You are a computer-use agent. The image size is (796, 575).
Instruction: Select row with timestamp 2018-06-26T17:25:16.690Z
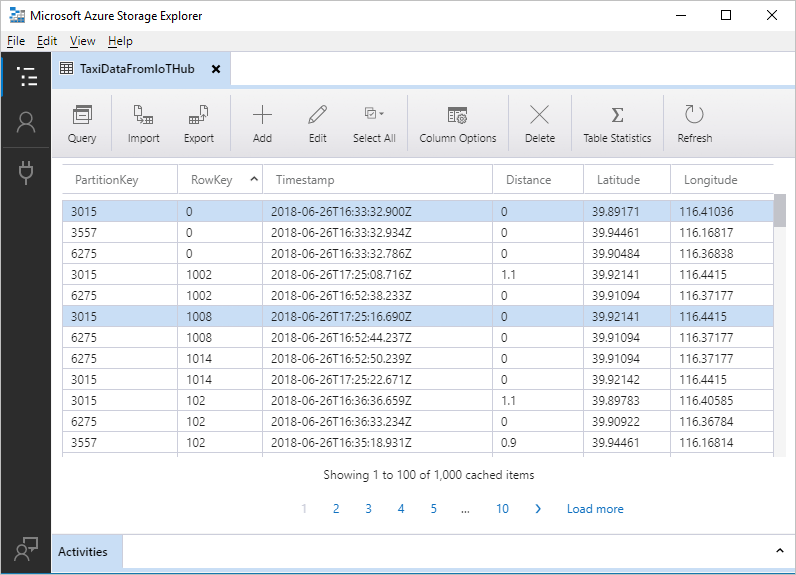coord(418,316)
